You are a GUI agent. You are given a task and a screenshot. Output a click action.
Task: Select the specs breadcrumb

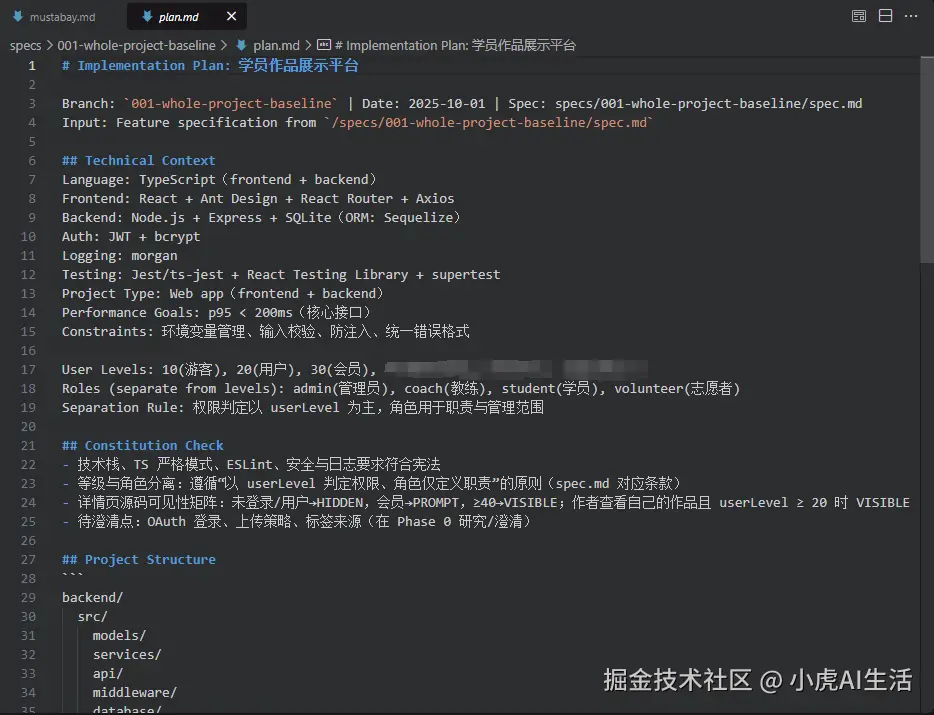26,45
